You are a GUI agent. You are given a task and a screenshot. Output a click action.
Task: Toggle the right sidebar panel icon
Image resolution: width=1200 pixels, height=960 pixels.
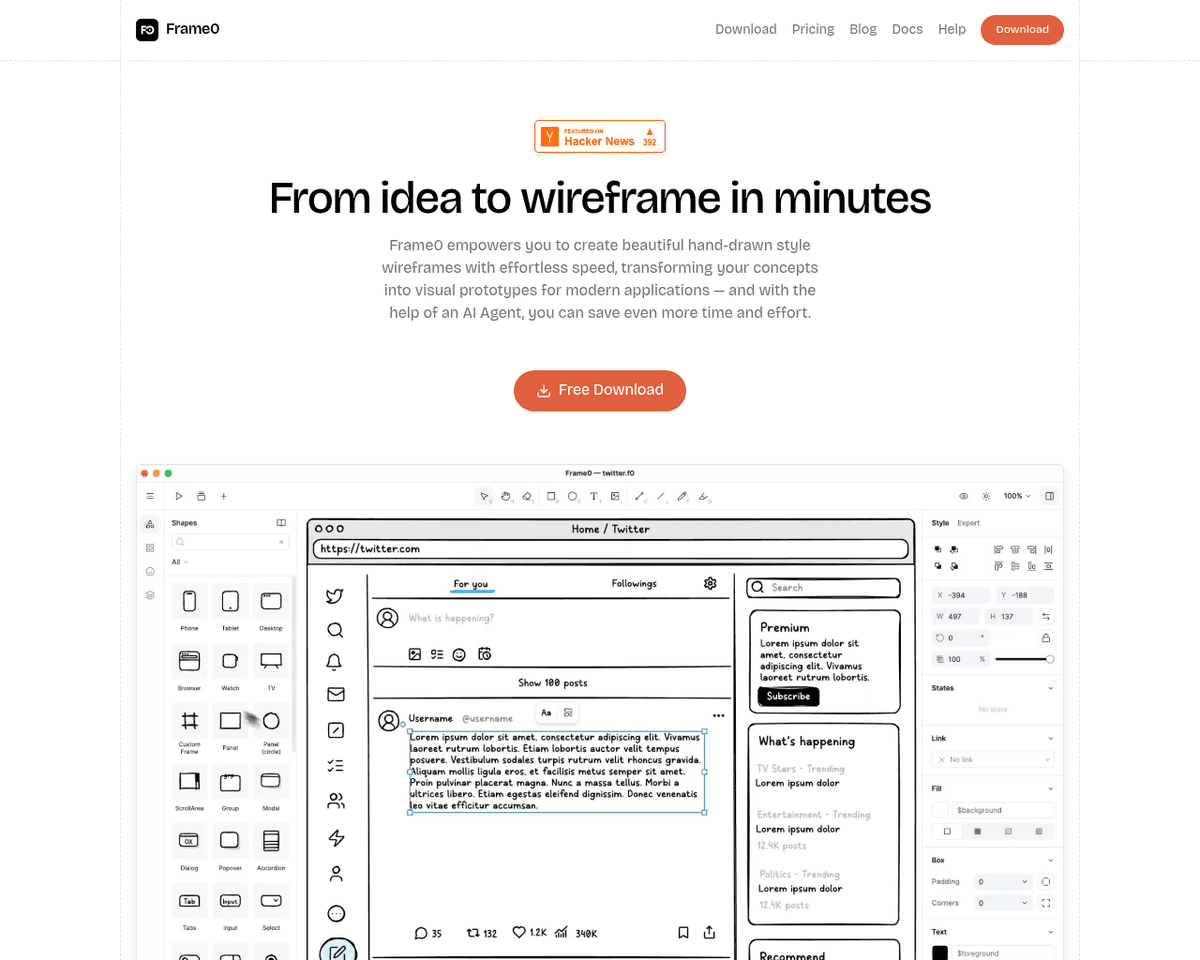point(1049,496)
